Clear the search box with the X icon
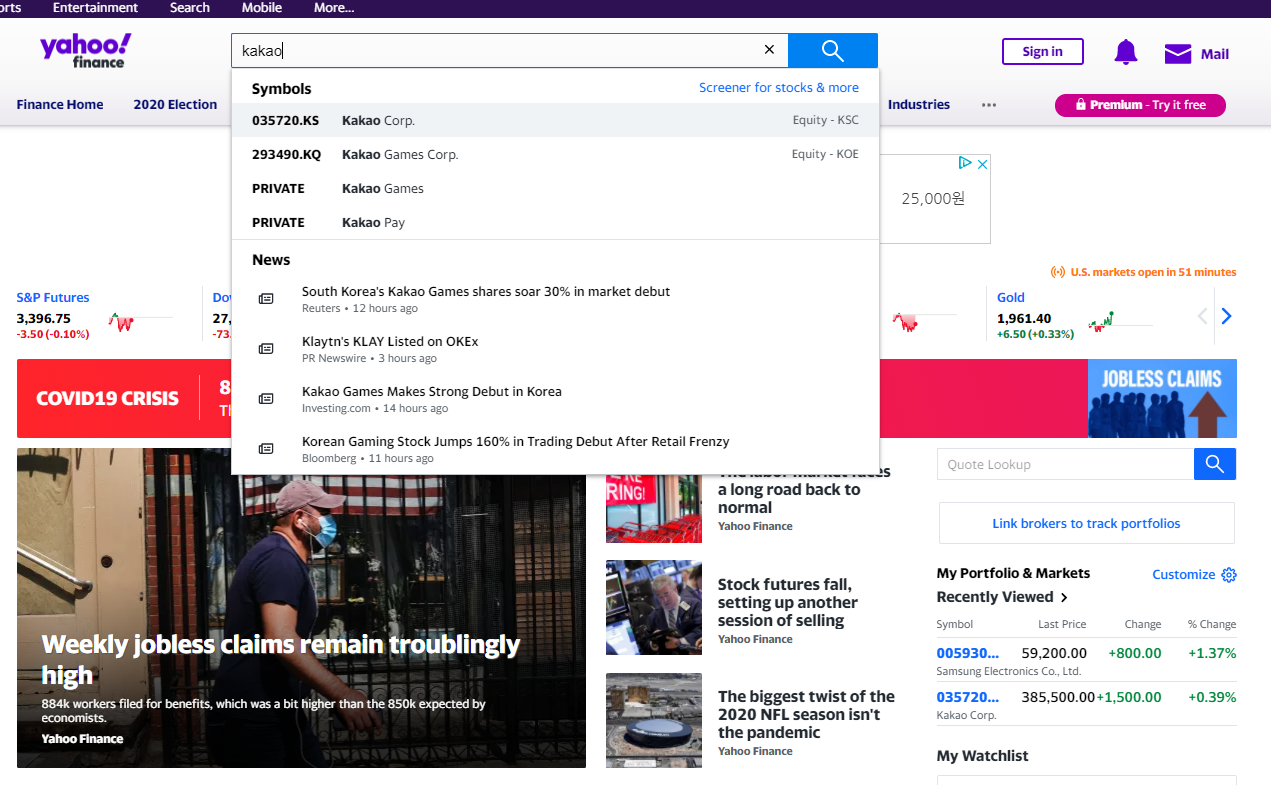 point(769,50)
